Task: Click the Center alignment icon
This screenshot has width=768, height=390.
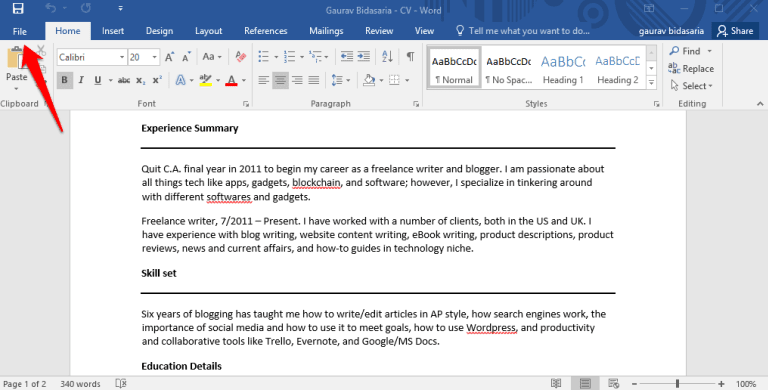Action: 280,80
